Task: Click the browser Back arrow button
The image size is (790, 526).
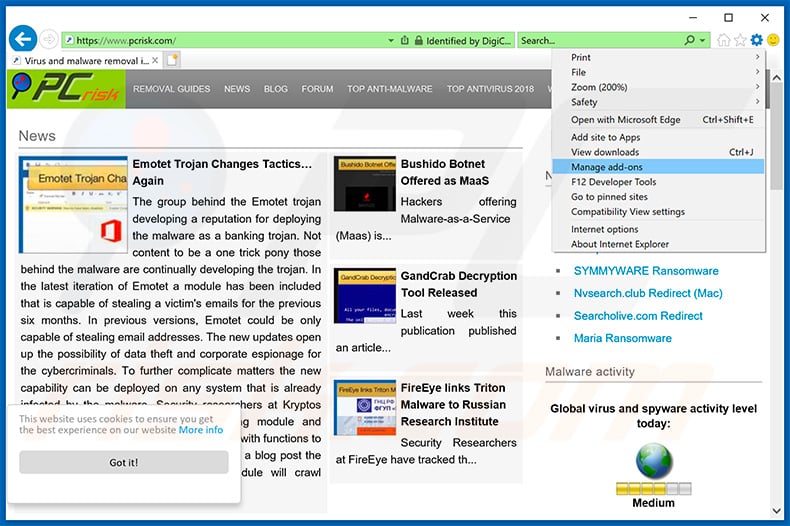Action: pyautogui.click(x=23, y=39)
